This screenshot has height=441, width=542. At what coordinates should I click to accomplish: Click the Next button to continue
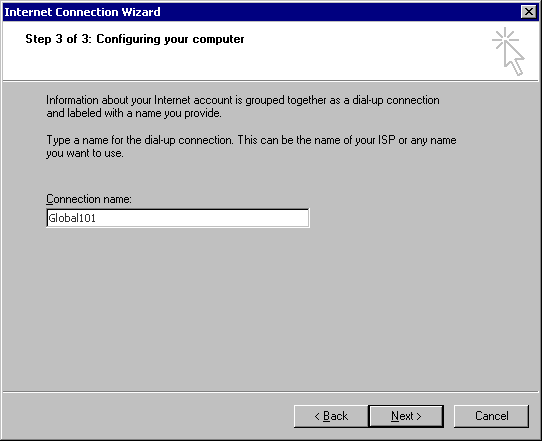click(406, 416)
